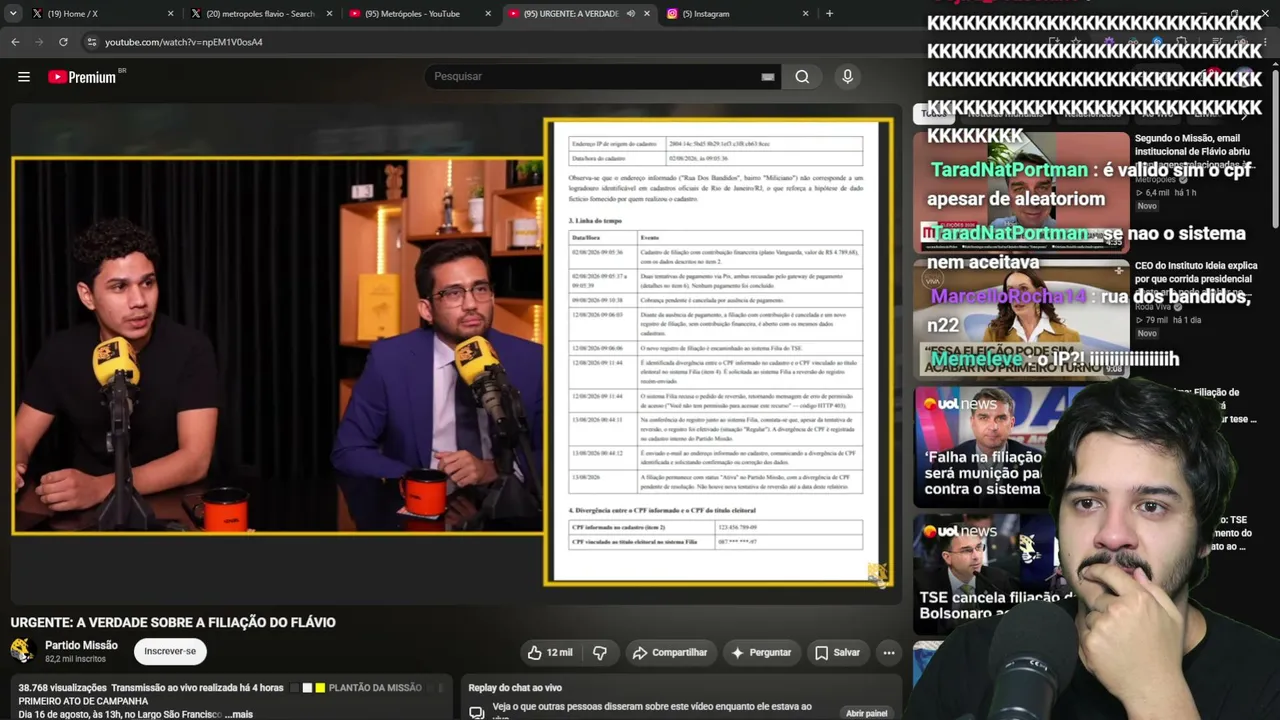This screenshot has width=1280, height=720.
Task: Dislike the video
Action: click(x=600, y=653)
